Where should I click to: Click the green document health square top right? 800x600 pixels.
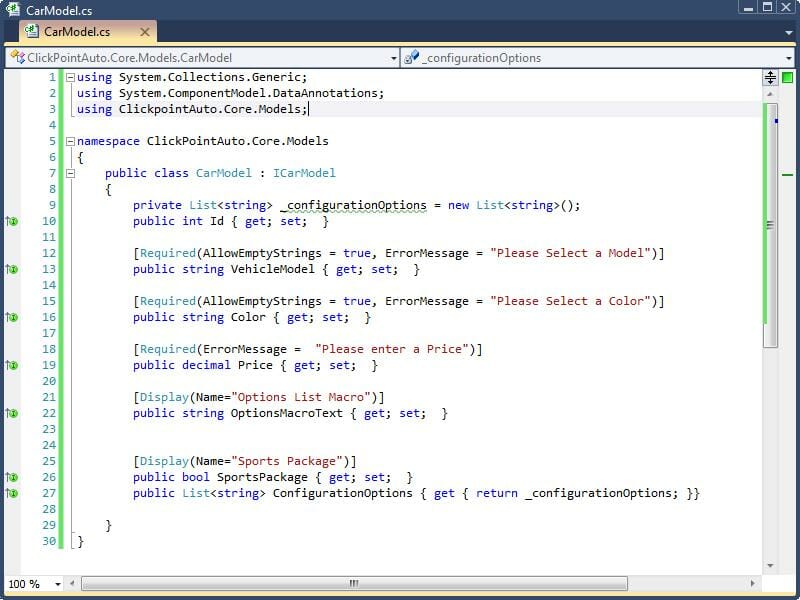[x=788, y=77]
